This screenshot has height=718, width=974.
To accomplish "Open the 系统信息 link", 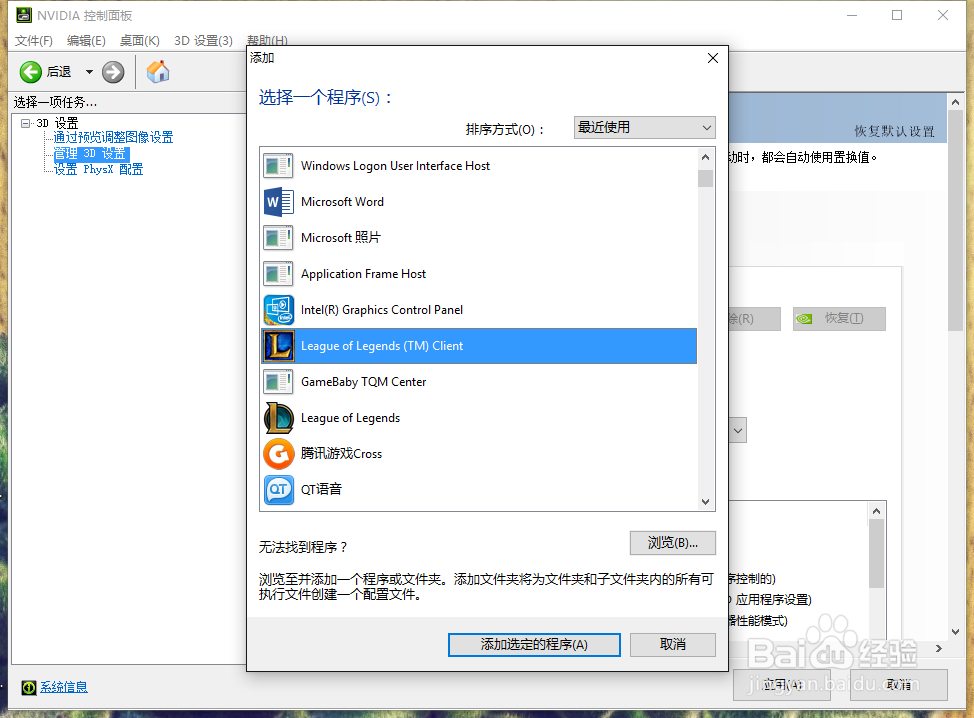I will (64, 687).
